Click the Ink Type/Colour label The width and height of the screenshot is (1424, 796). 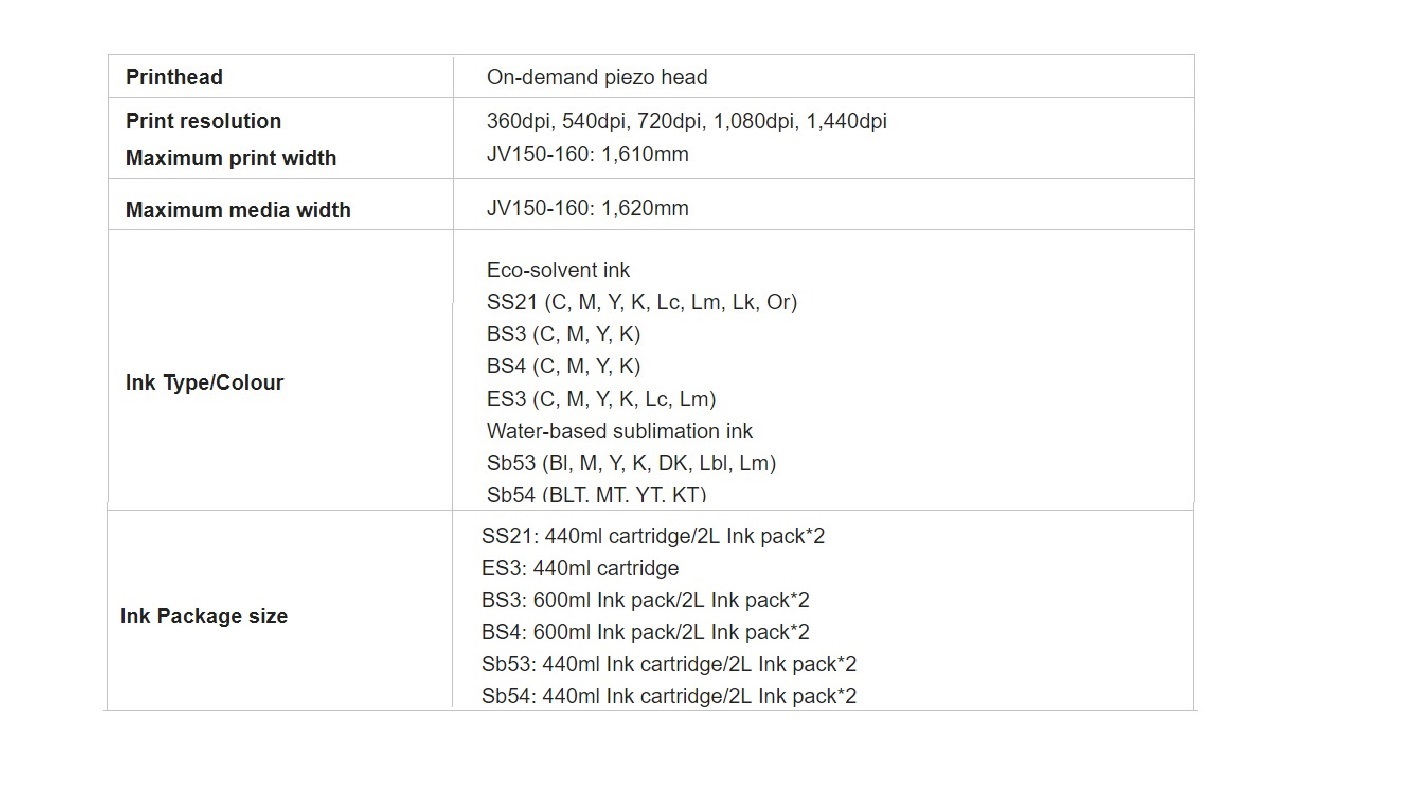(204, 383)
